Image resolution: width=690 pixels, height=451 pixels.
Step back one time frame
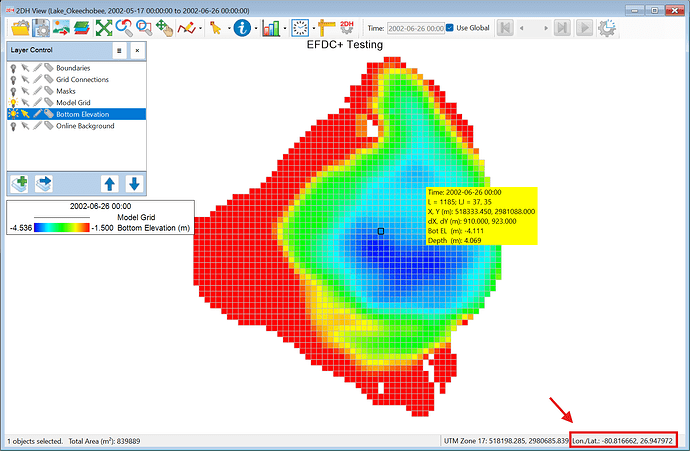522,28
